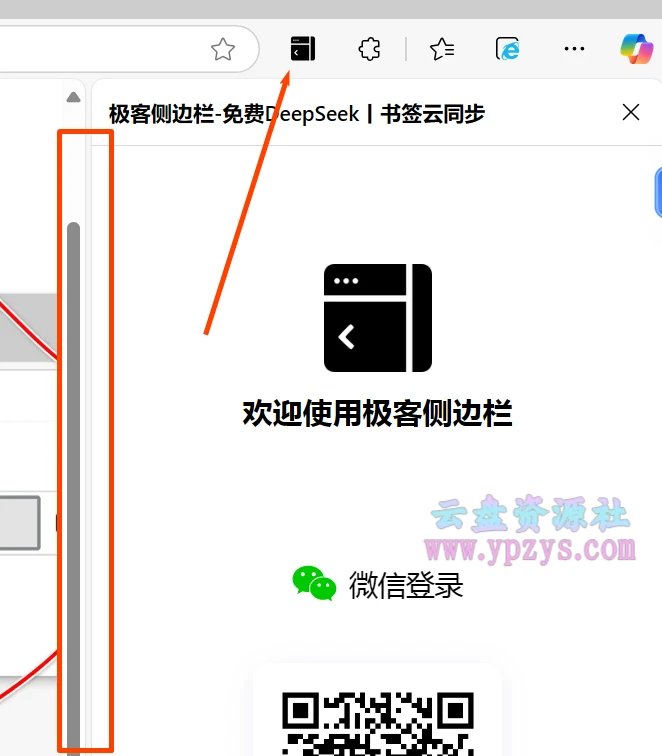Screen dimensions: 662x756
Task: Click inside the browser address bar
Action: [x=100, y=49]
